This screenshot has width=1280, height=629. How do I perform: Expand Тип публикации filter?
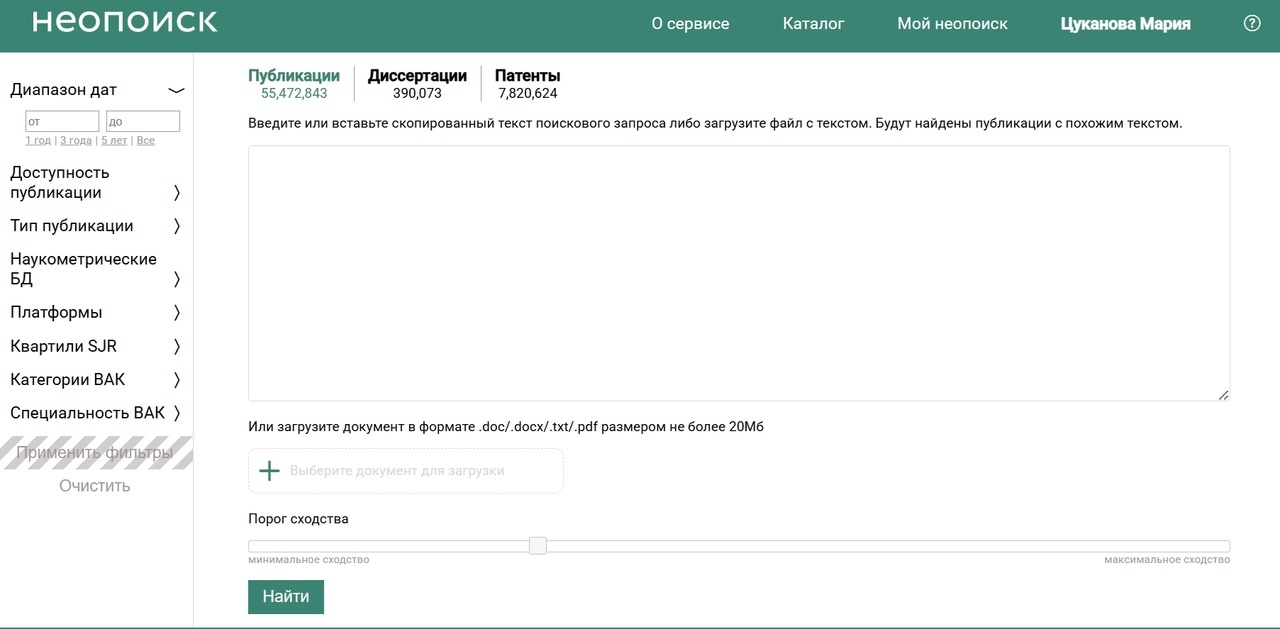click(x=177, y=226)
